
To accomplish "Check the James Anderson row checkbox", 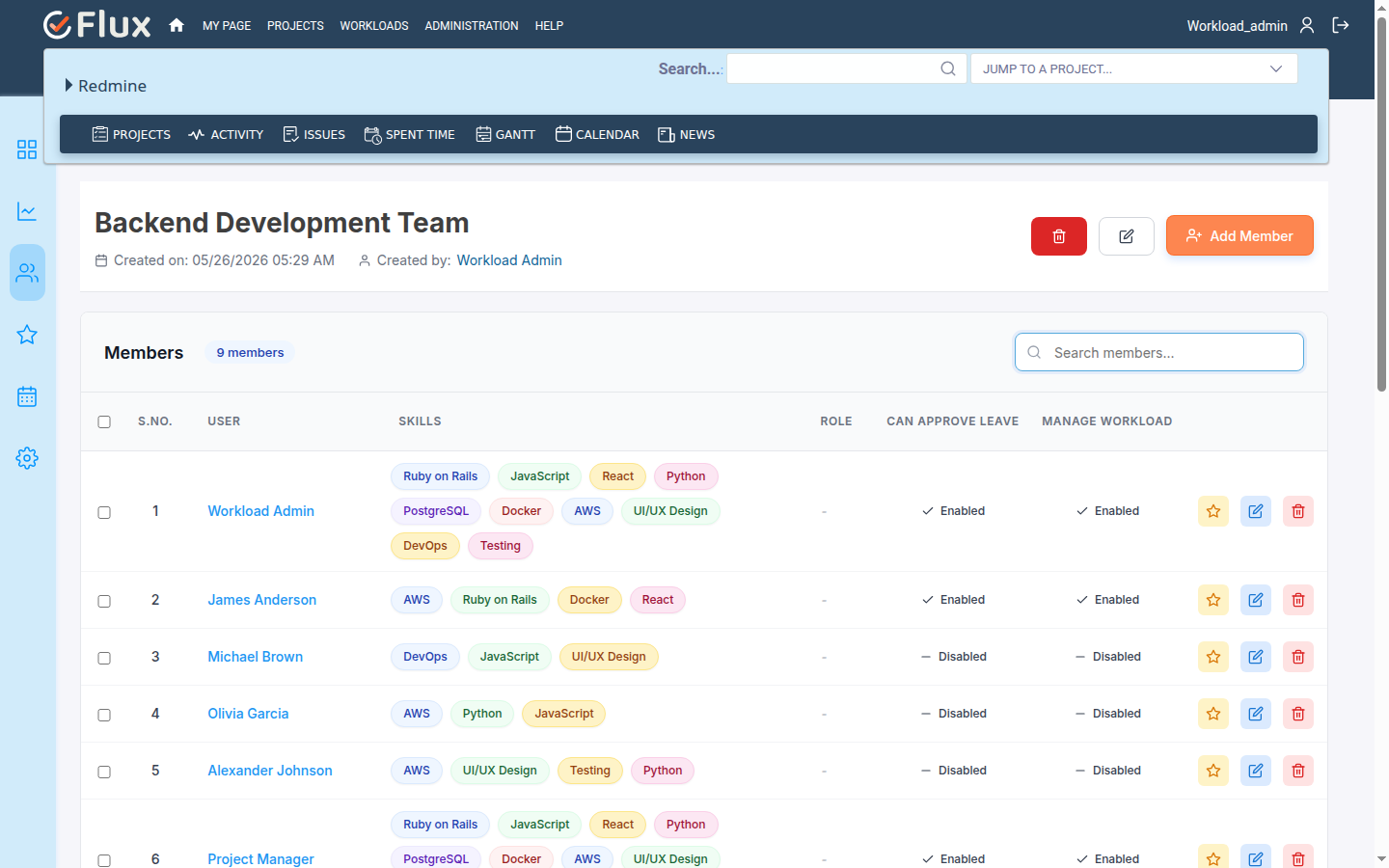I will point(104,601).
